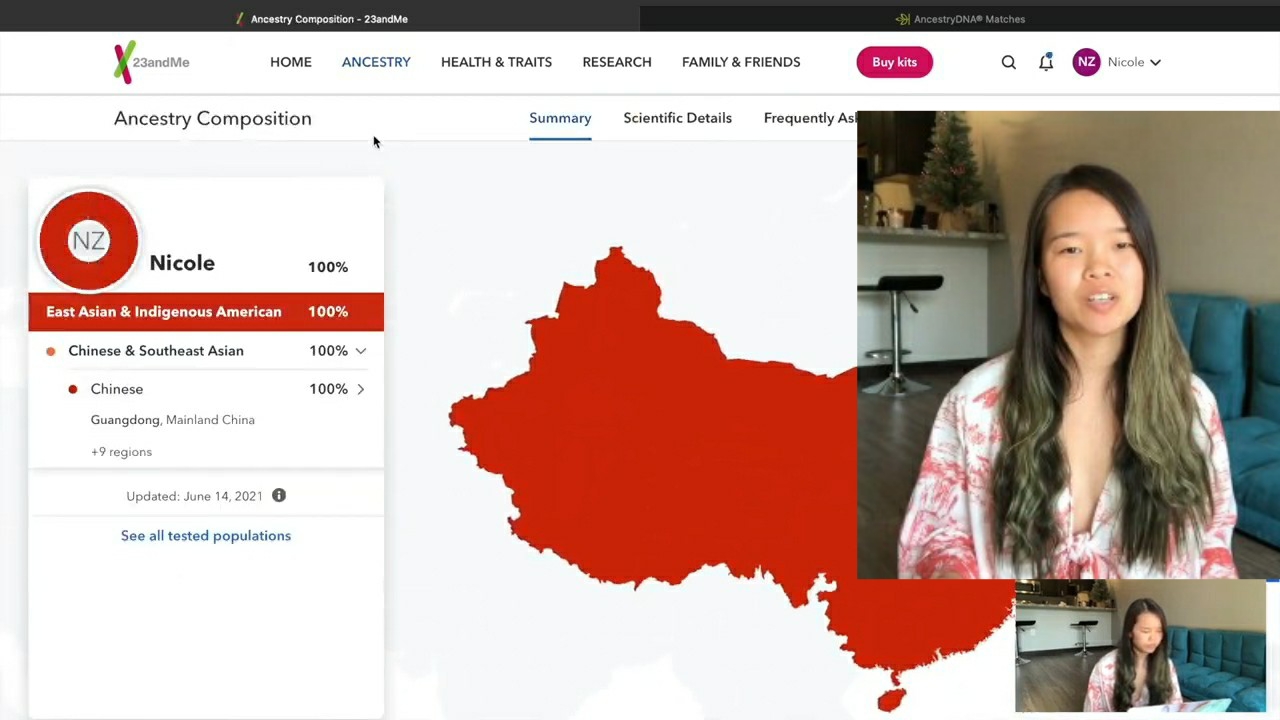Click the AncestryDNA tab favicon
The image size is (1280, 720).
pyautogui.click(x=902, y=19)
